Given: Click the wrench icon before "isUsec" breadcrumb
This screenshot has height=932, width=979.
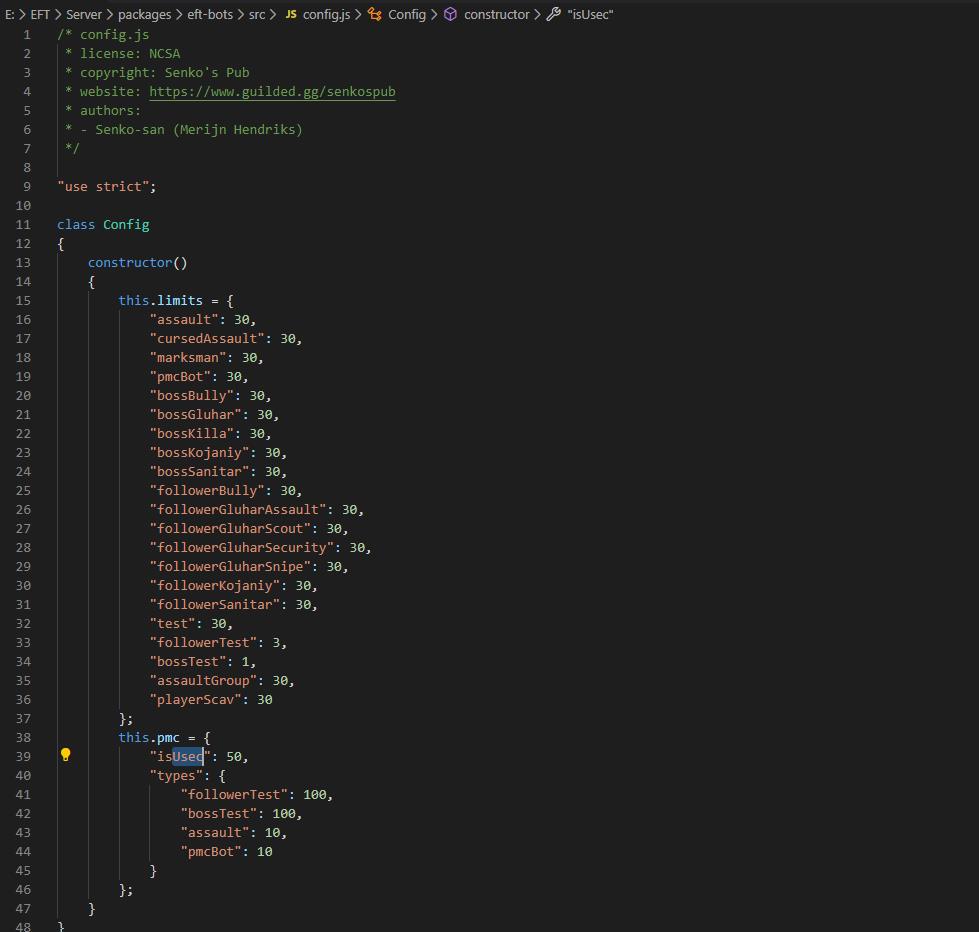Looking at the screenshot, I should [553, 14].
